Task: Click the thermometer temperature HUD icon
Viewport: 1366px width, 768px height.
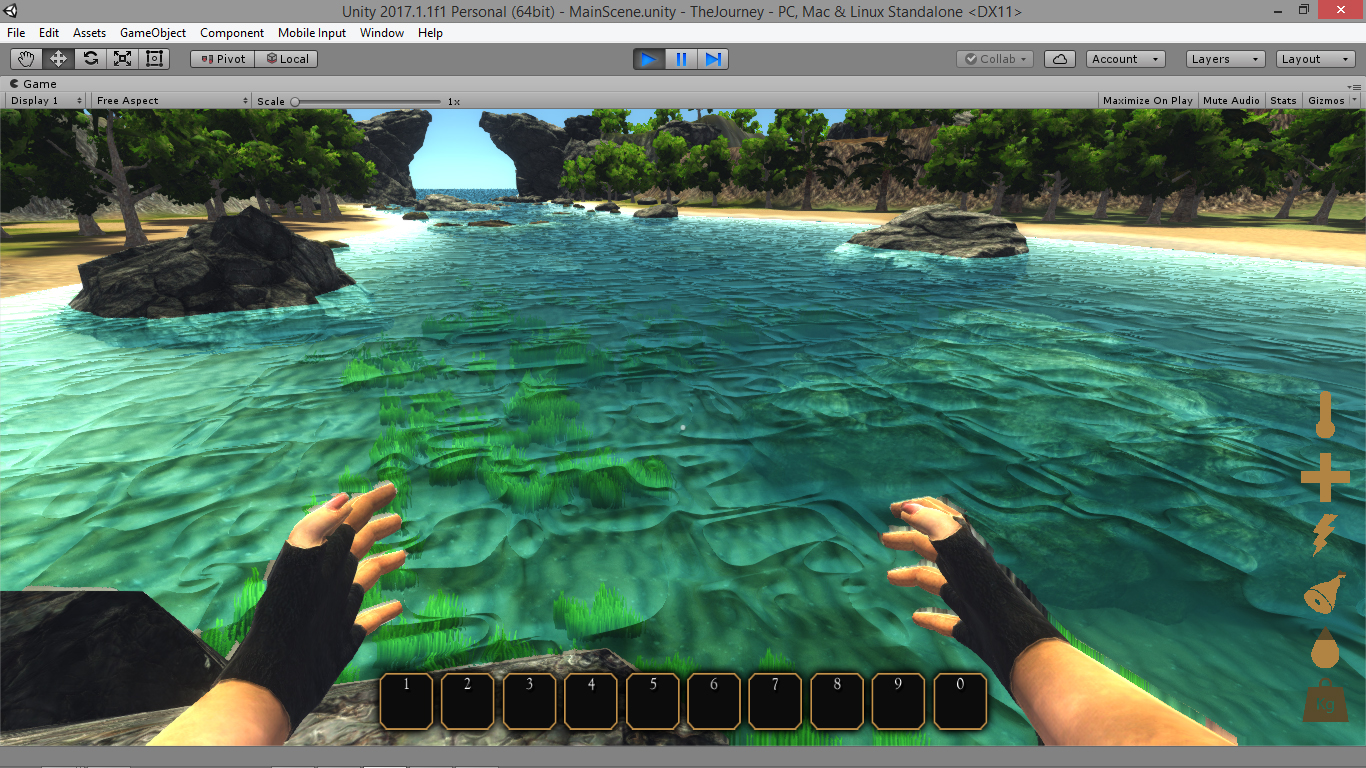Action: tap(1325, 414)
